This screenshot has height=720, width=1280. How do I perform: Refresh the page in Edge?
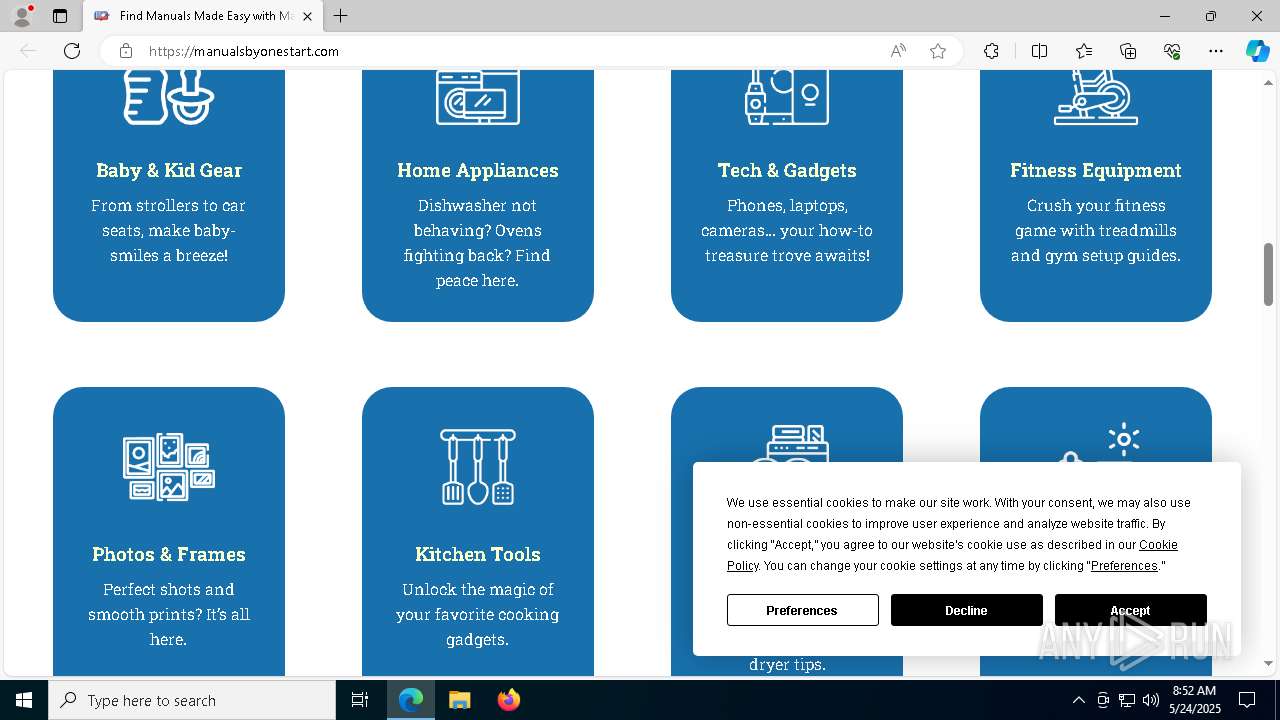tap(72, 51)
